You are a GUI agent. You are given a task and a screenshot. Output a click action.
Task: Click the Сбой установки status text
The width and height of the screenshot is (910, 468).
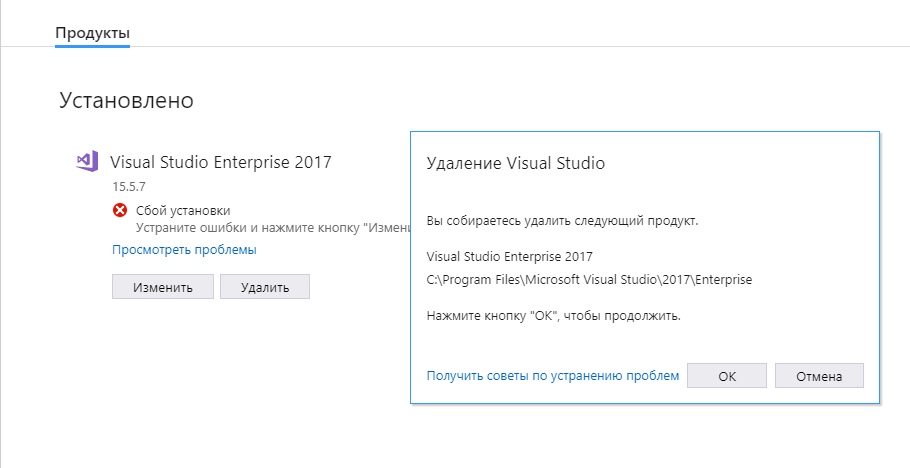tap(183, 210)
